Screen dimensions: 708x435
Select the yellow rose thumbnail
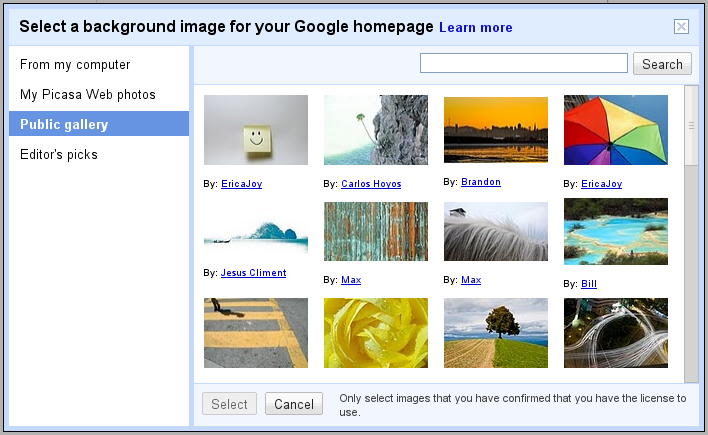point(376,333)
